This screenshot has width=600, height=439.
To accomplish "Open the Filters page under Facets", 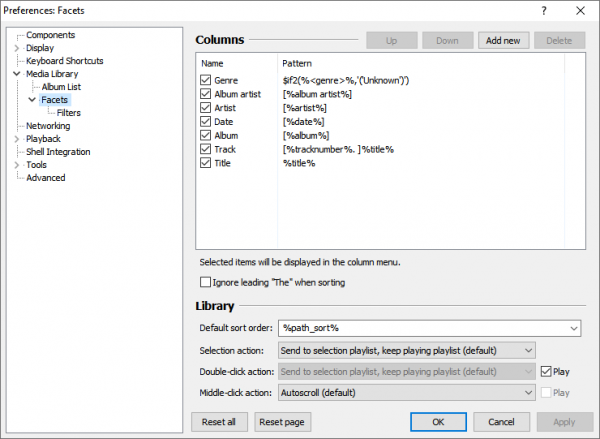I will tap(69, 113).
